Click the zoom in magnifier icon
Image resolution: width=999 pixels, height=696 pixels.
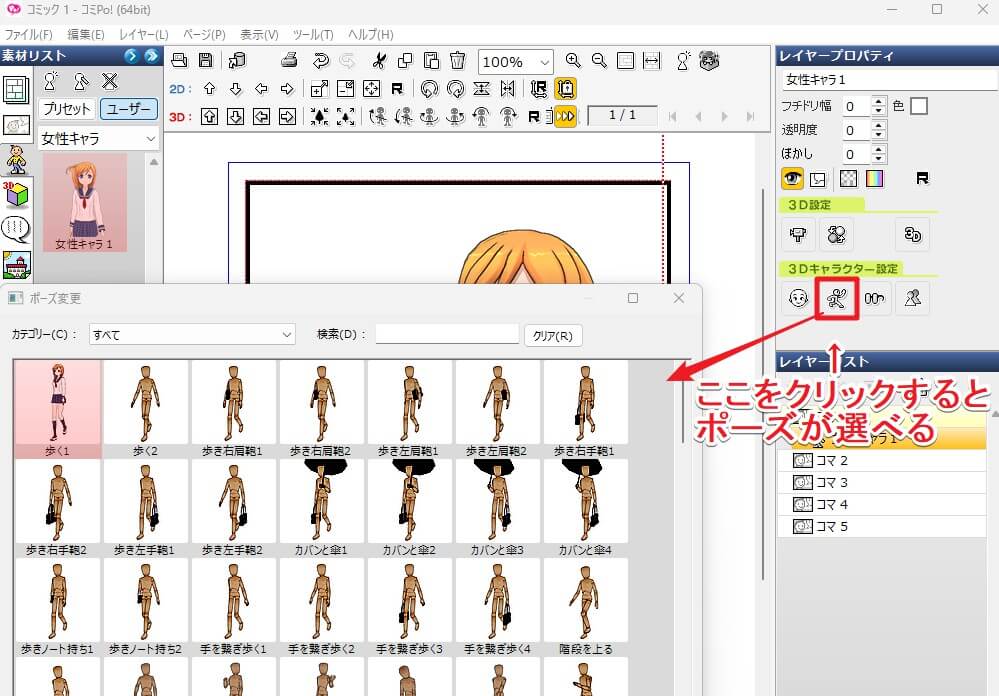[x=573, y=61]
